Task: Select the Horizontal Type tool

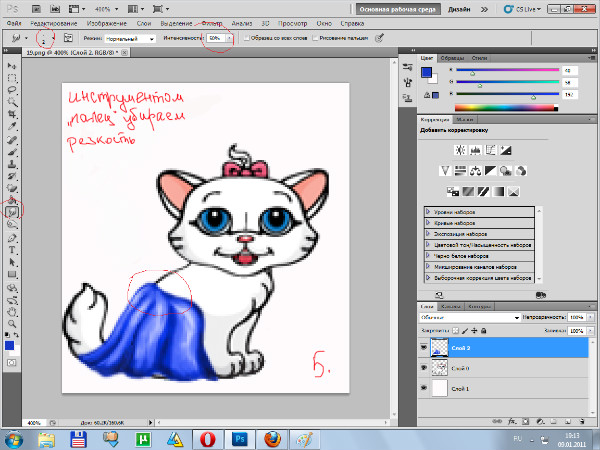Action: pyautogui.click(x=12, y=250)
